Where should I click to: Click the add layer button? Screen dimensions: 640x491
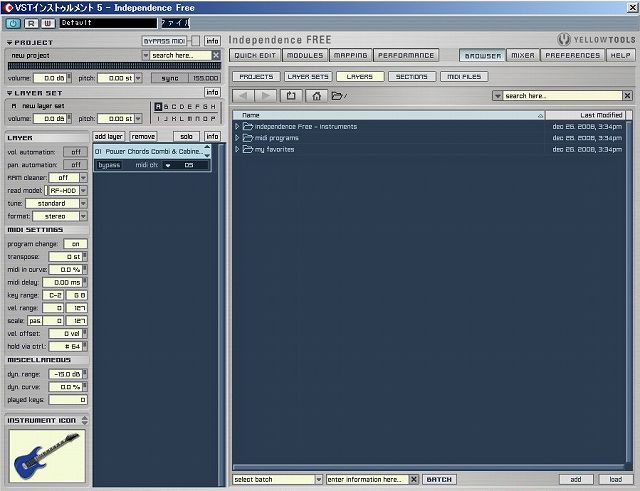109,136
